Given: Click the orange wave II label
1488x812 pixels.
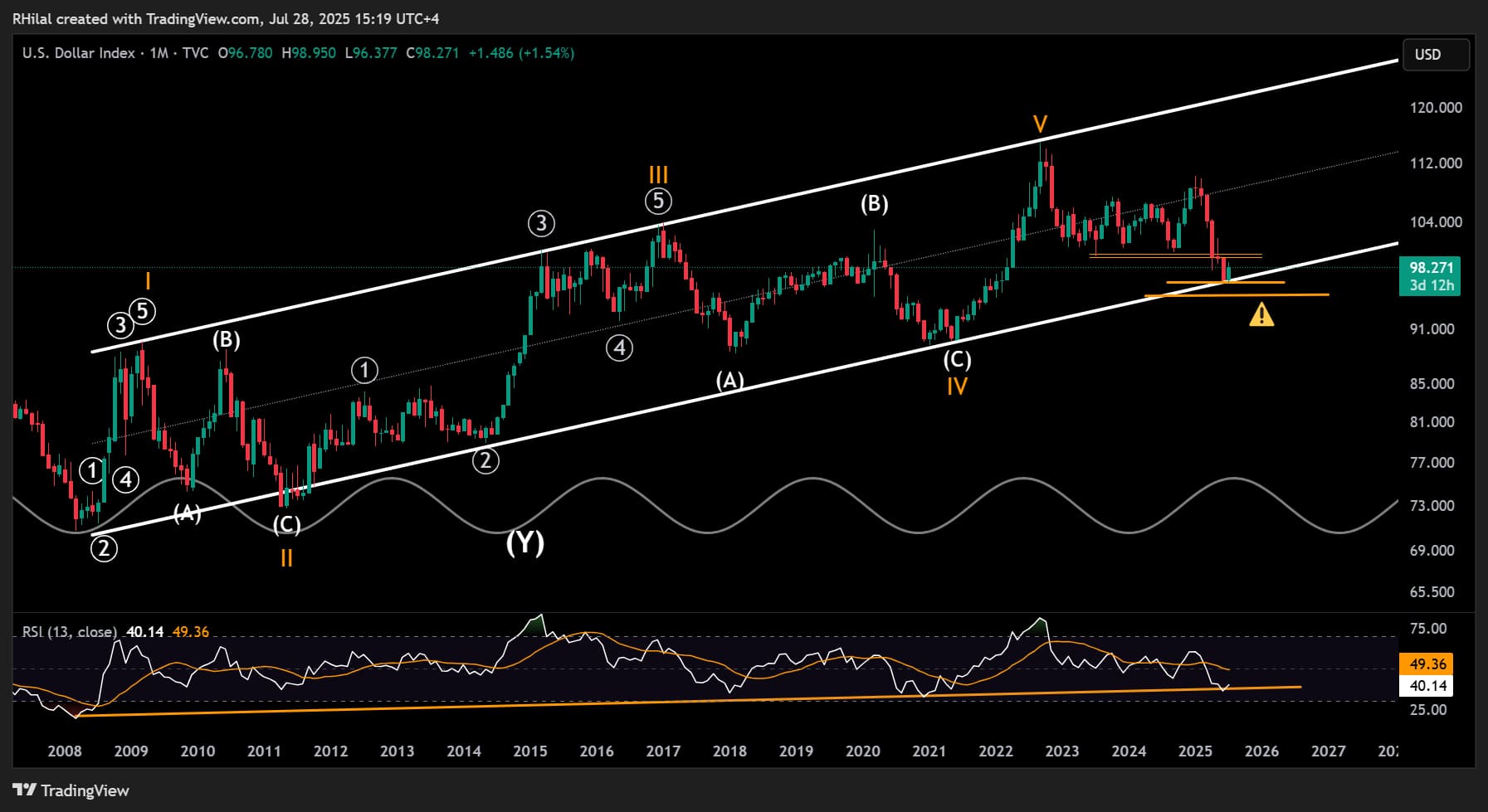Looking at the screenshot, I should [286, 558].
